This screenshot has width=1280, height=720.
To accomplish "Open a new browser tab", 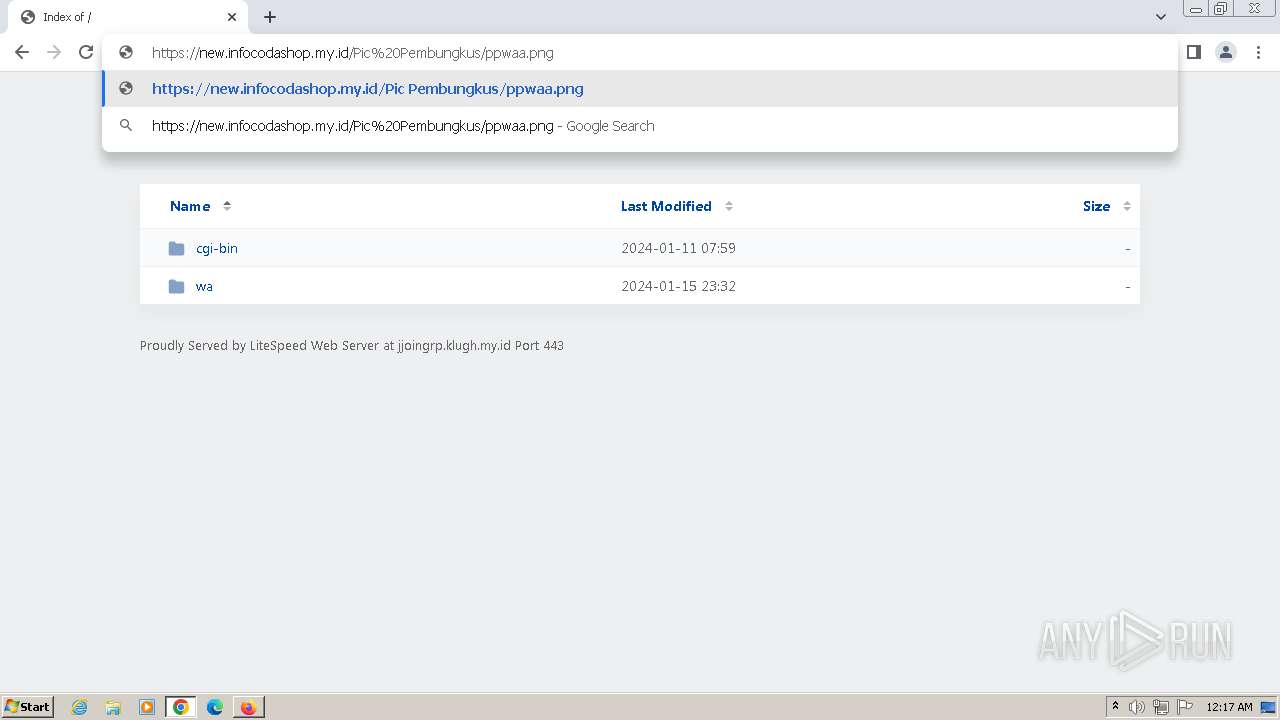I will [270, 17].
